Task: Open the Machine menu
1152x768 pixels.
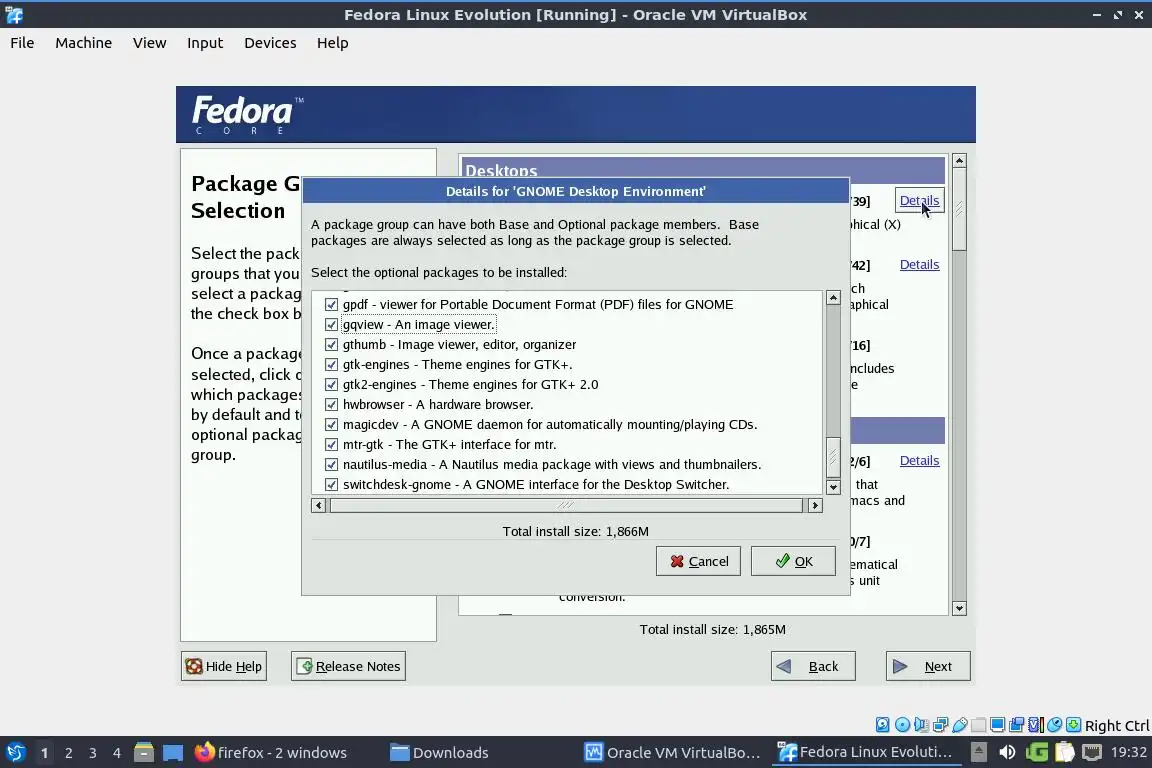Action: 84,43
